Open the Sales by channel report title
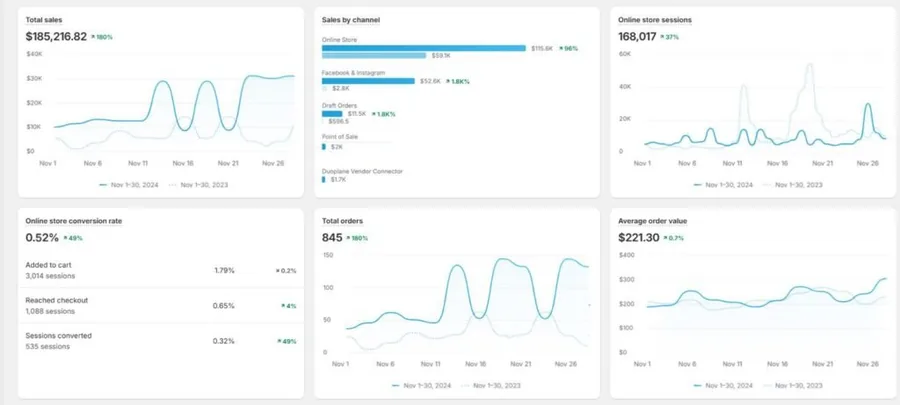900x405 pixels. tap(351, 20)
